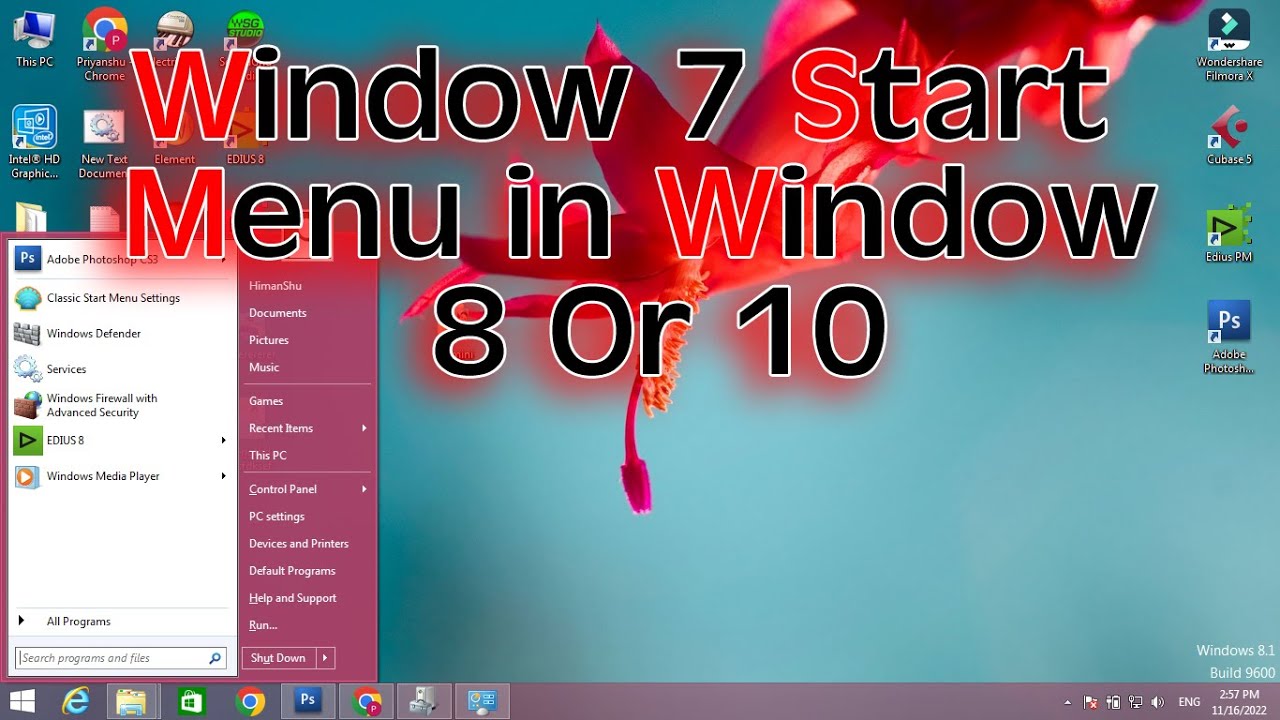Select the Cubase 5 desktop icon

pos(1229,137)
